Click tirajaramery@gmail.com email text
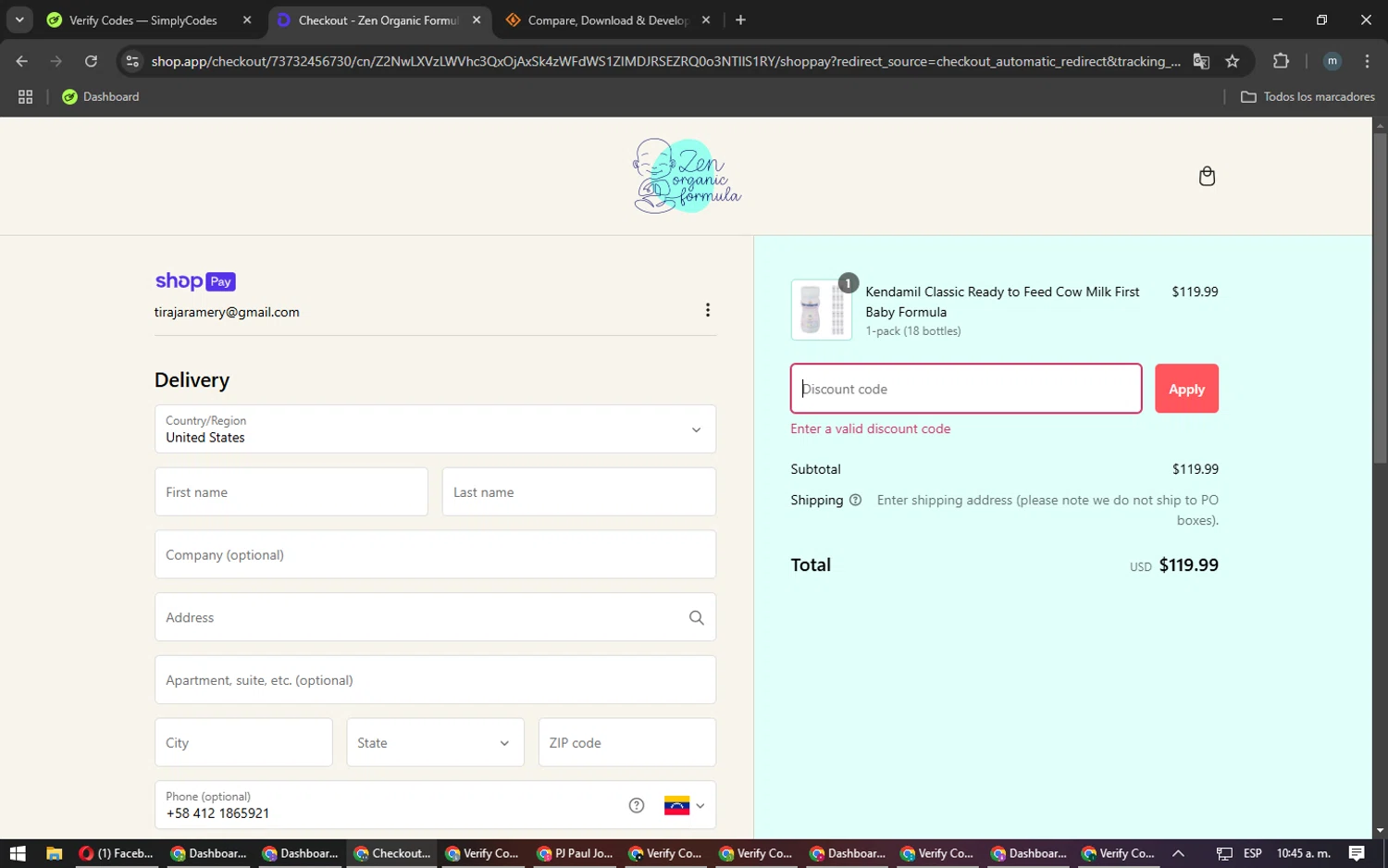 227,312
